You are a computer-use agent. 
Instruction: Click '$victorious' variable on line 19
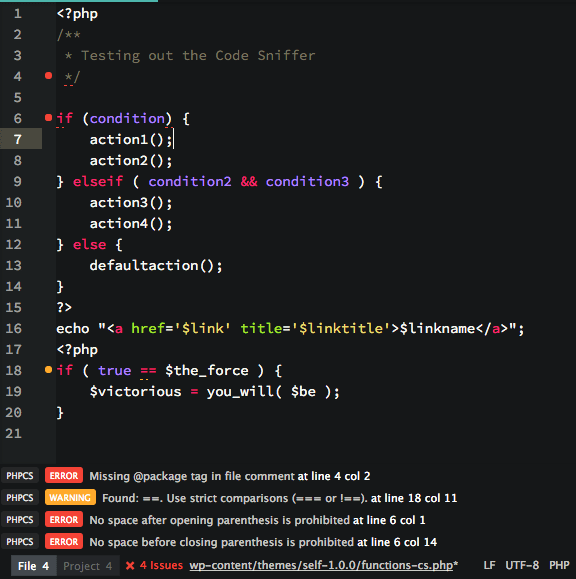click(x=136, y=391)
